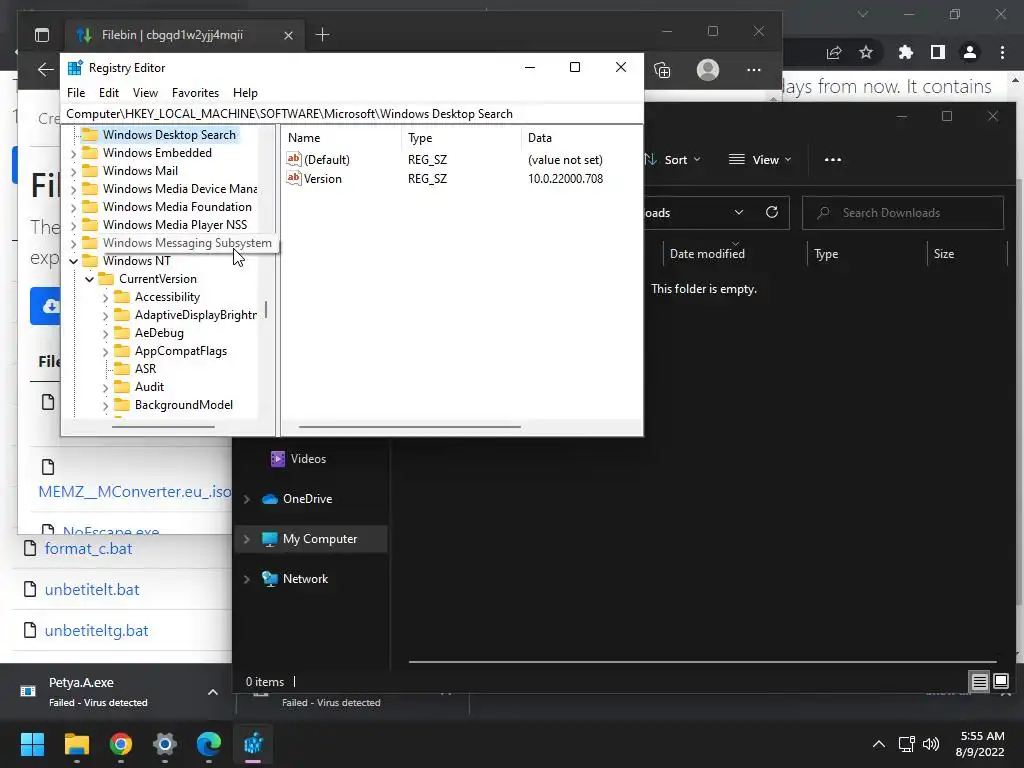This screenshot has width=1024, height=768.
Task: Open the Windows Start menu
Action: tap(32, 744)
